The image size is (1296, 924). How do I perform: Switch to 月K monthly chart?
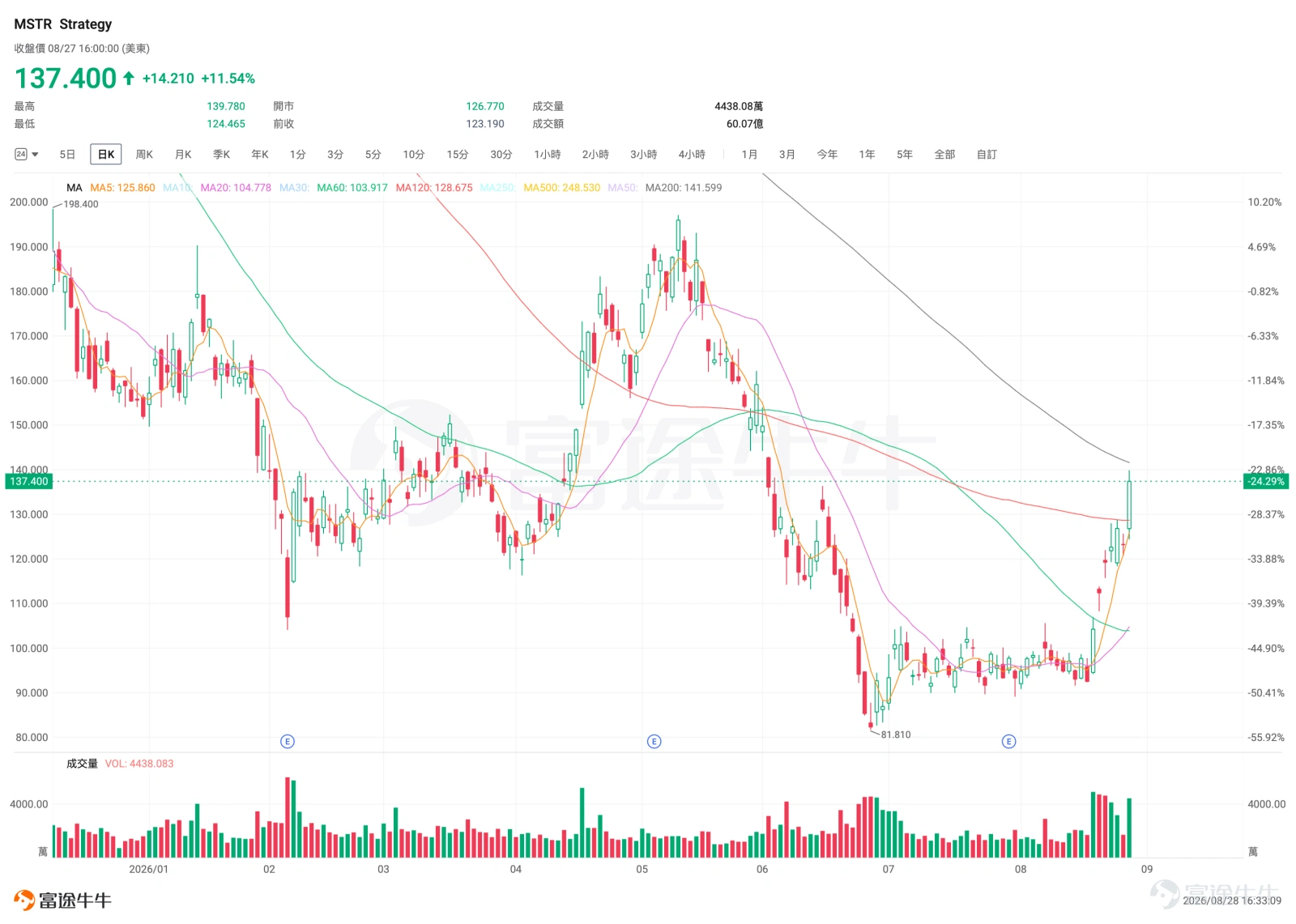coord(183,154)
